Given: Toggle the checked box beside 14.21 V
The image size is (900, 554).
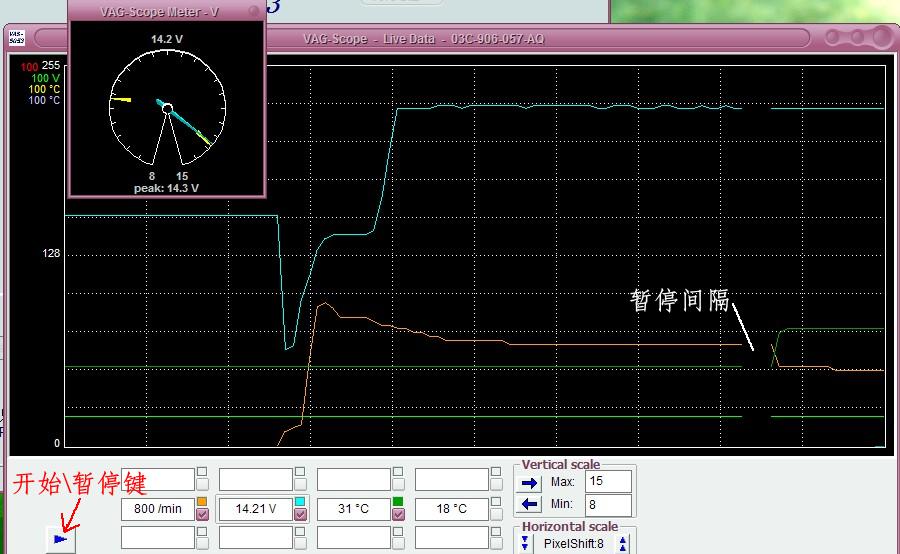Looking at the screenshot, I should click(x=300, y=514).
